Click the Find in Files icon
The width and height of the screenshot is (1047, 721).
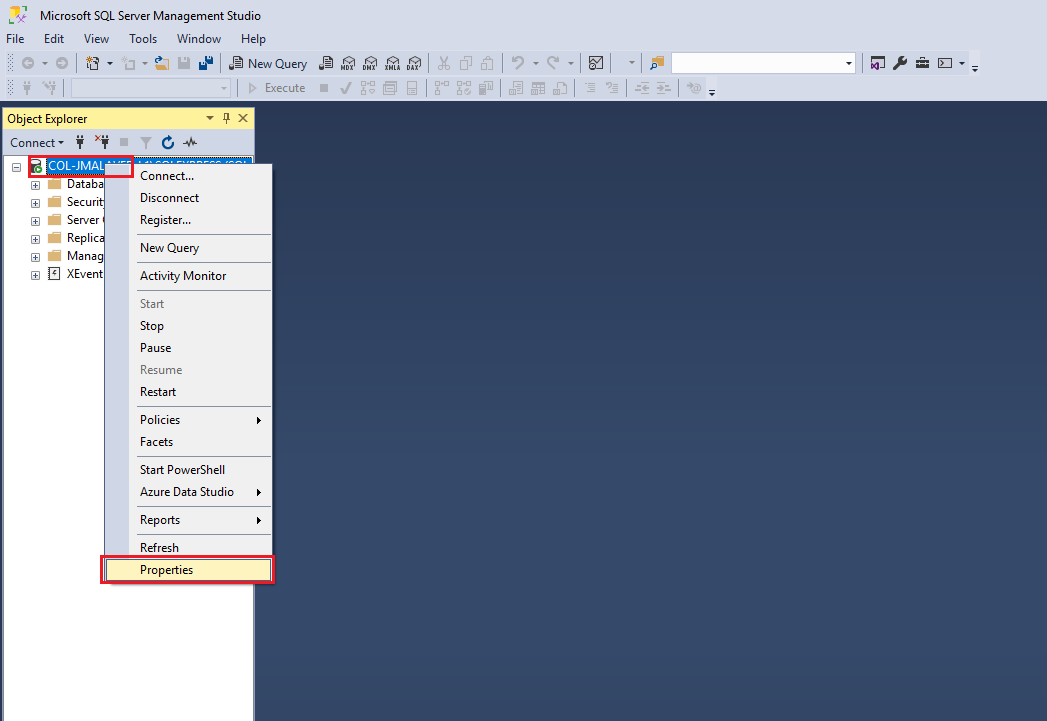point(657,63)
